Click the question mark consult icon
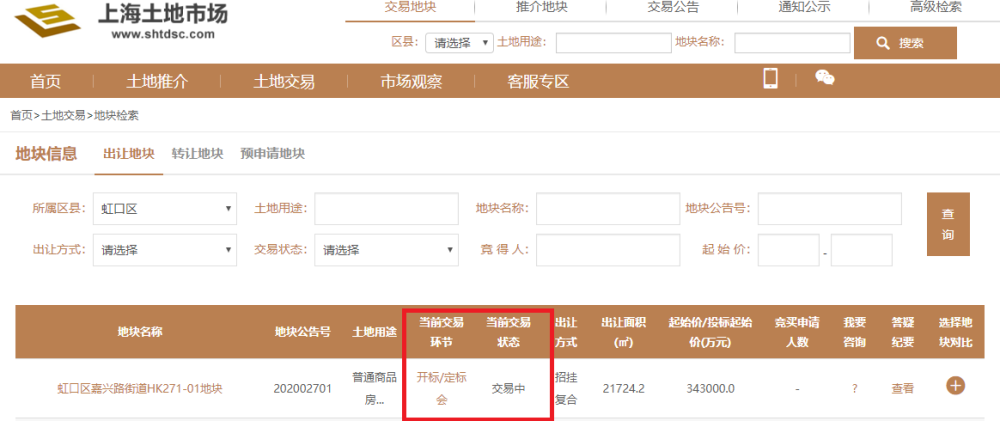Viewport: 1000px width, 421px height. click(x=855, y=388)
